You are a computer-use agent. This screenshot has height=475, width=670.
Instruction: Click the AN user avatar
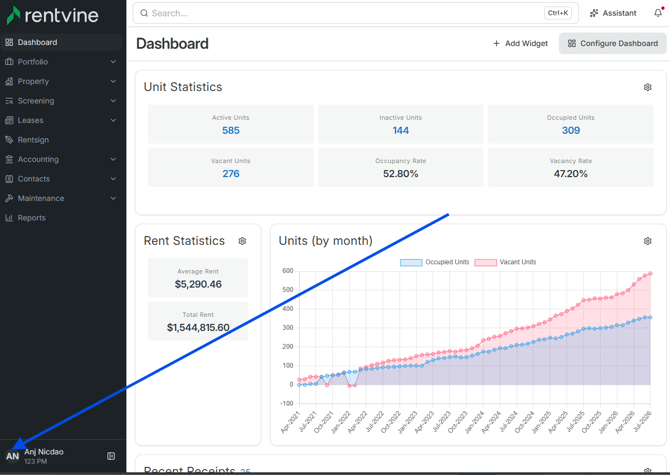(12, 456)
